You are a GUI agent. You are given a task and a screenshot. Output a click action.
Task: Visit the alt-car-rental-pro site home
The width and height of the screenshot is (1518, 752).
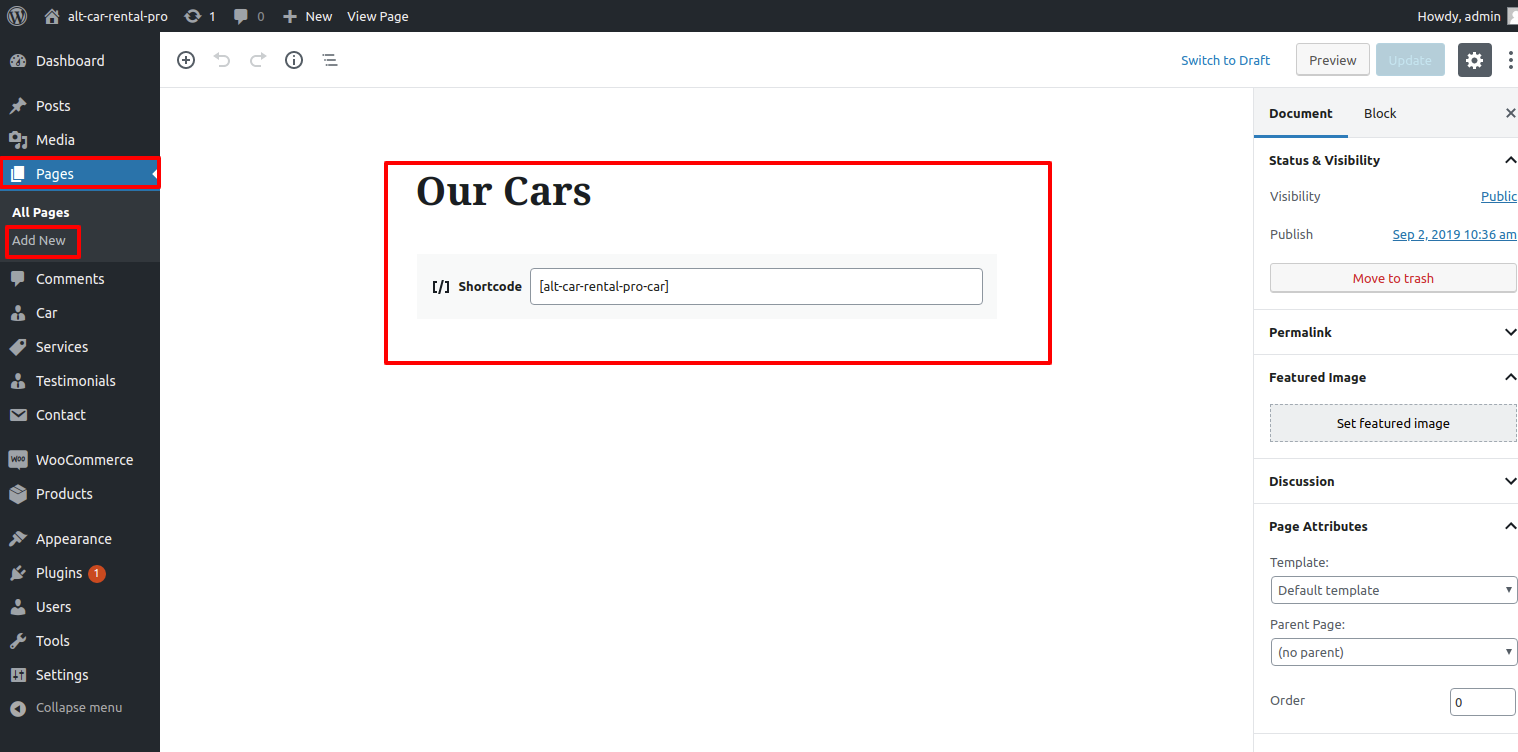click(106, 16)
